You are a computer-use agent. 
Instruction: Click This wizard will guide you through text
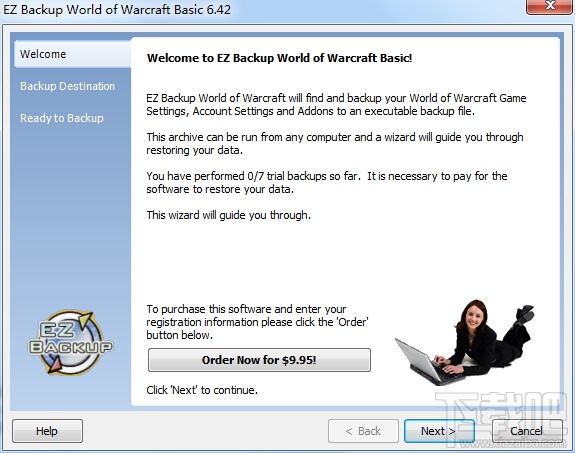point(228,215)
